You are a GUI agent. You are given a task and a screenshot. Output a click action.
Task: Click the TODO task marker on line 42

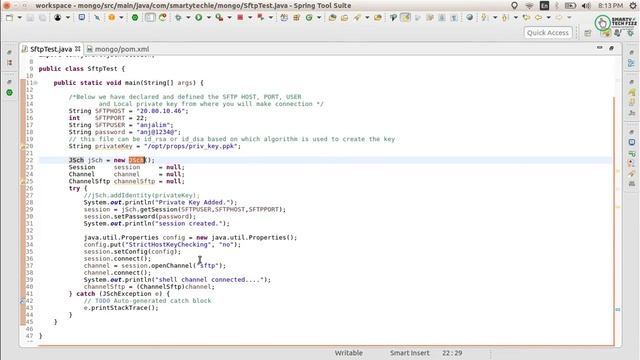coord(23,301)
